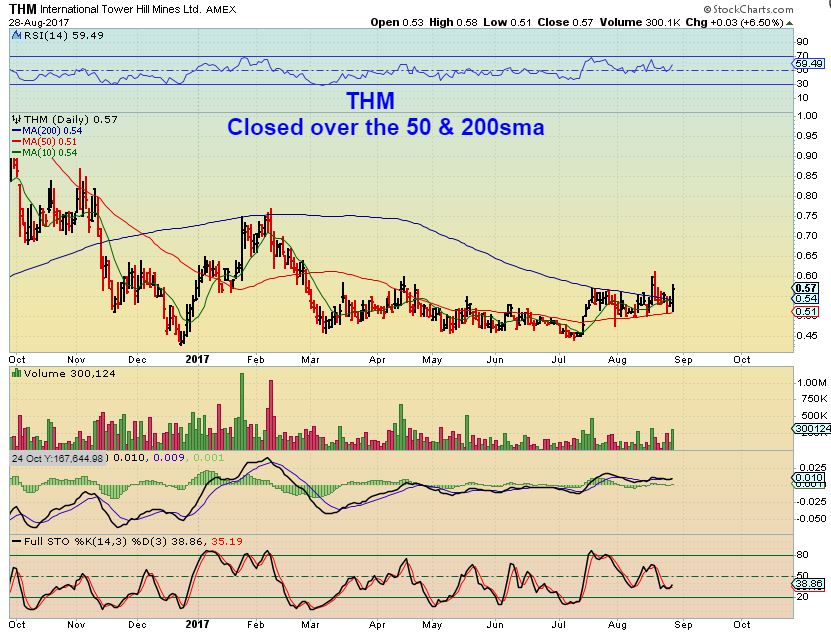Click the chart date 28-Aug-2017
Image resolution: width=831 pixels, height=634 pixels.
coord(39,23)
